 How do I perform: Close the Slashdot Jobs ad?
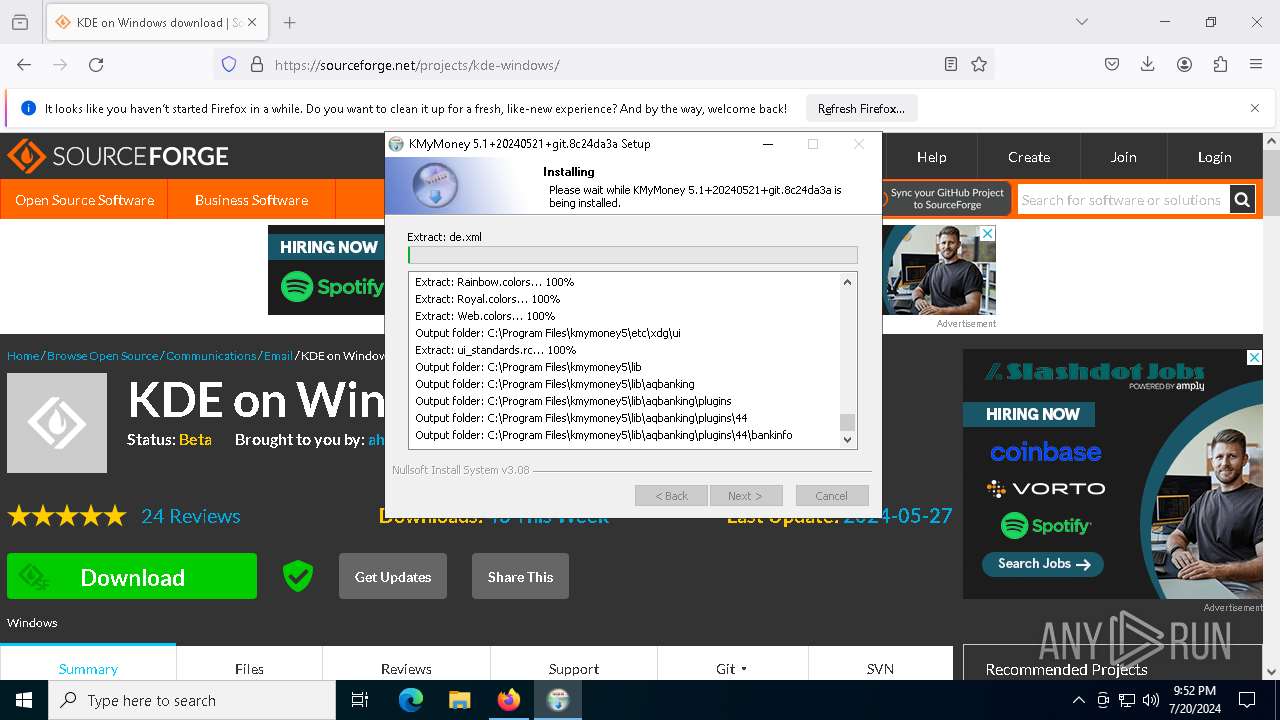point(1254,357)
